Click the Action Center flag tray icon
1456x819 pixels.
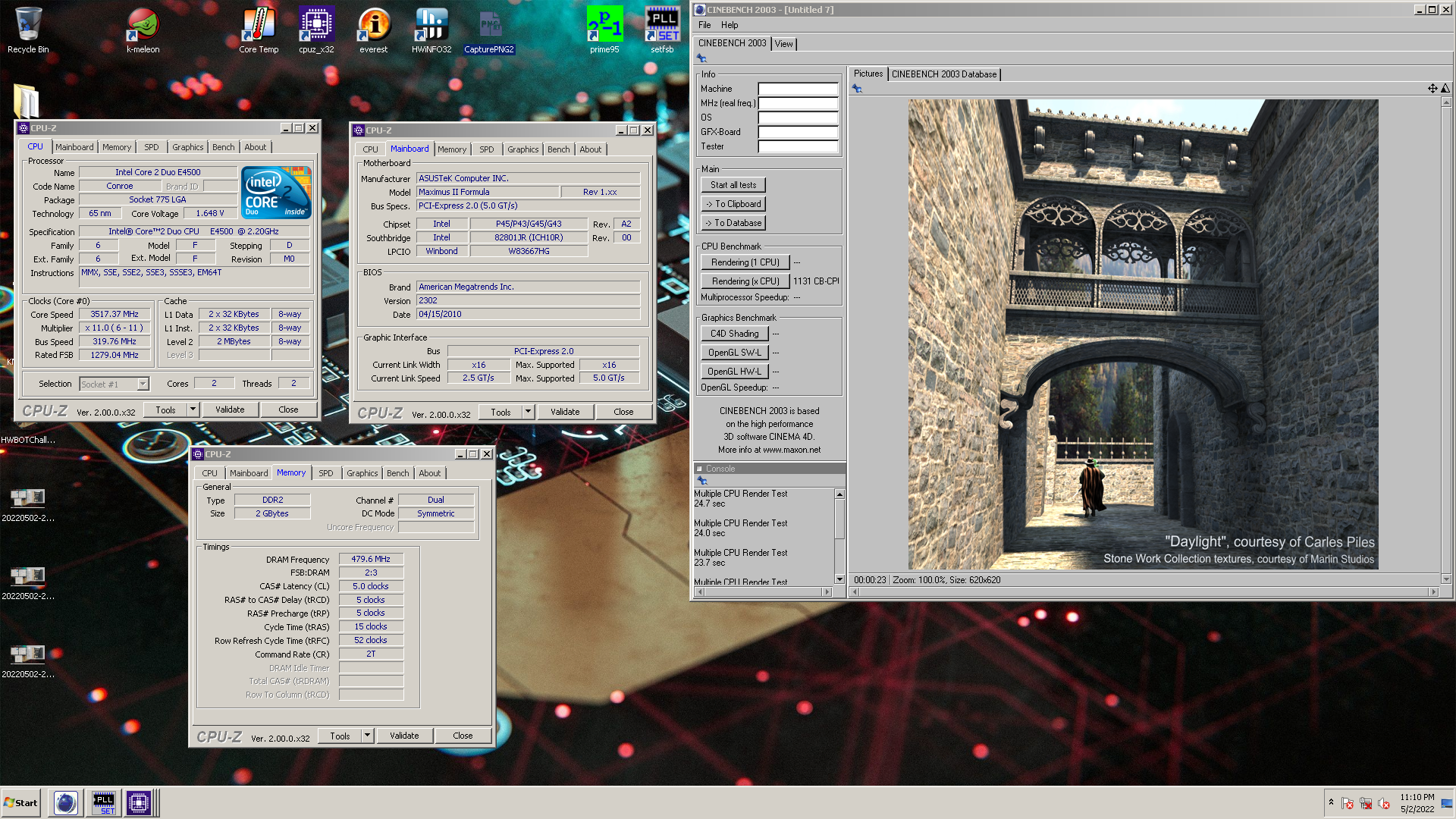[1348, 803]
